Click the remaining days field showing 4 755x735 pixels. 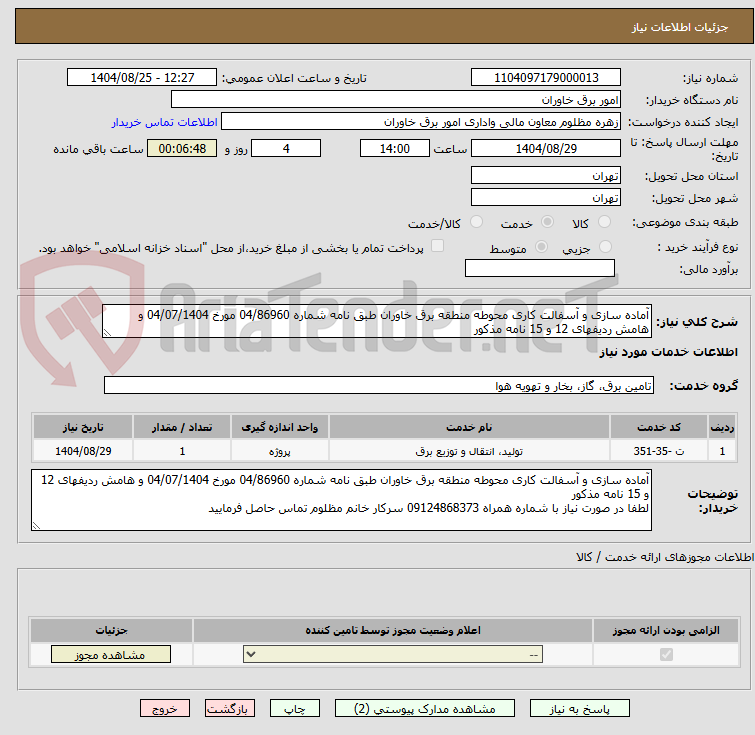pos(286,148)
